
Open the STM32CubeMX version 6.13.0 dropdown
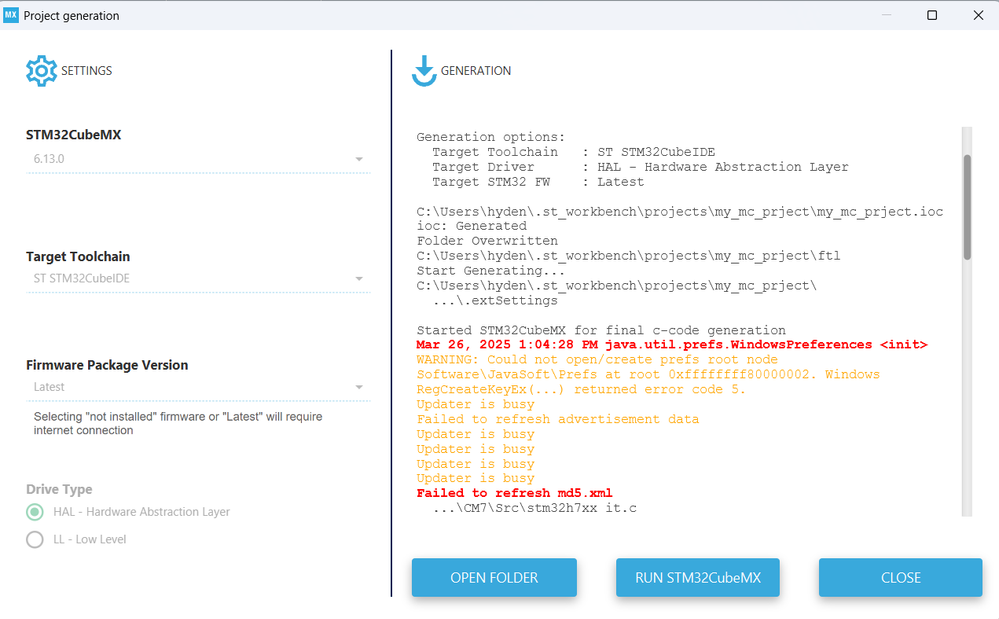coord(198,159)
